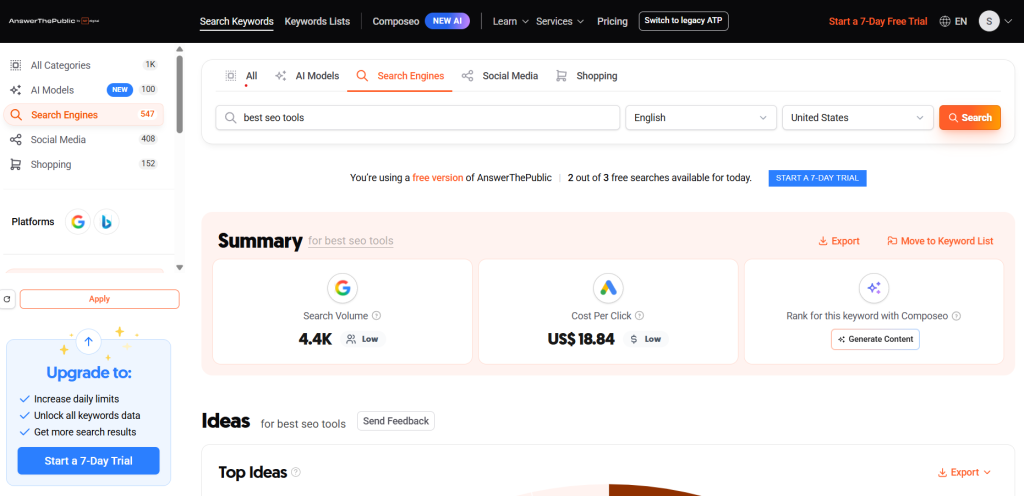Open Keywords Lists in top navigation
This screenshot has height=496, width=1024.
(x=317, y=21)
